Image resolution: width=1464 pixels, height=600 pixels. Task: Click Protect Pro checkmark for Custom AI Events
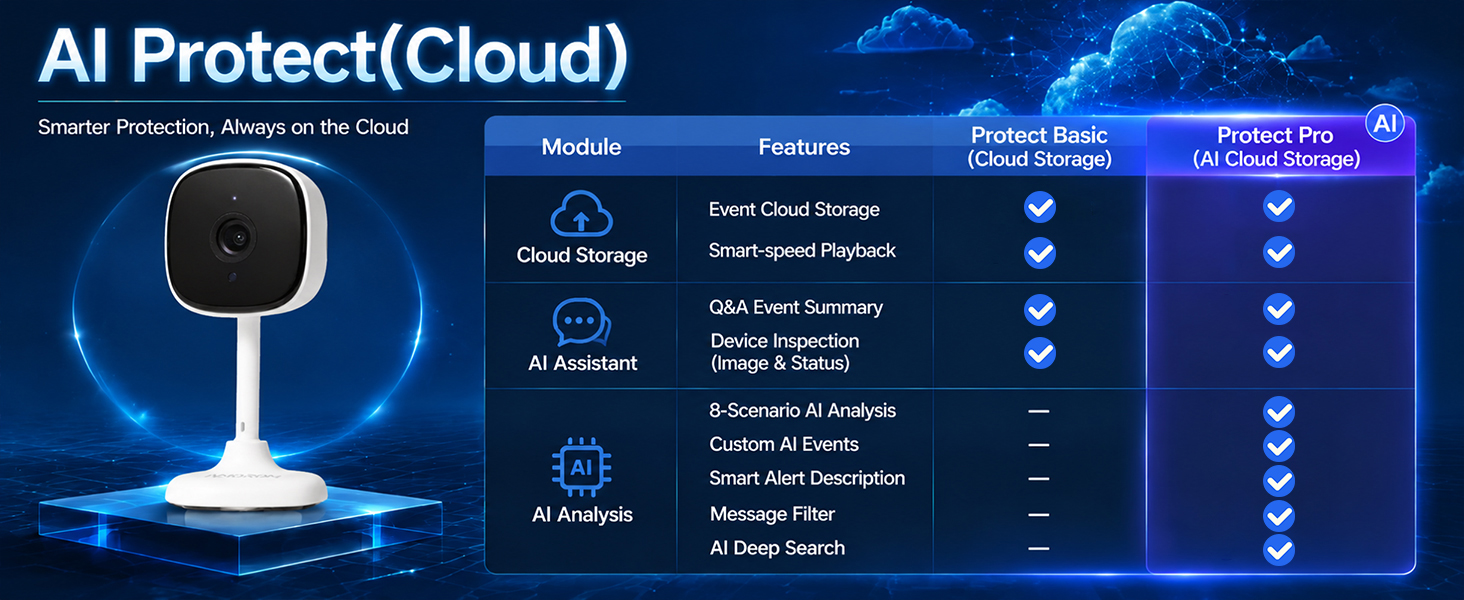tap(1279, 445)
